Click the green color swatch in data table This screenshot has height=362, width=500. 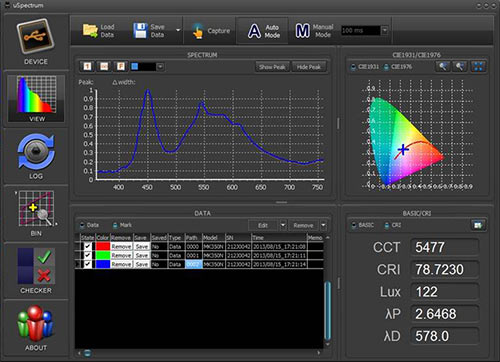[x=103, y=255]
